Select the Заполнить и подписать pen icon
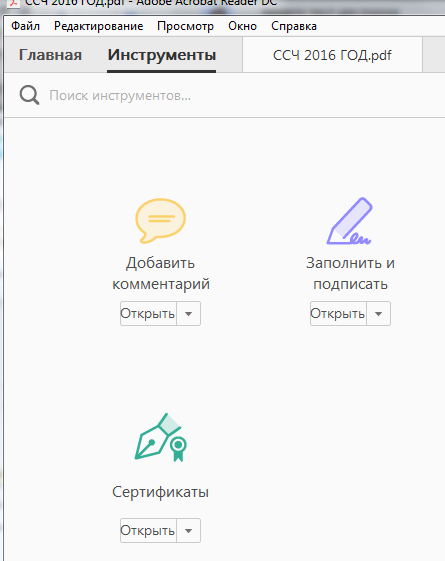 click(x=349, y=221)
